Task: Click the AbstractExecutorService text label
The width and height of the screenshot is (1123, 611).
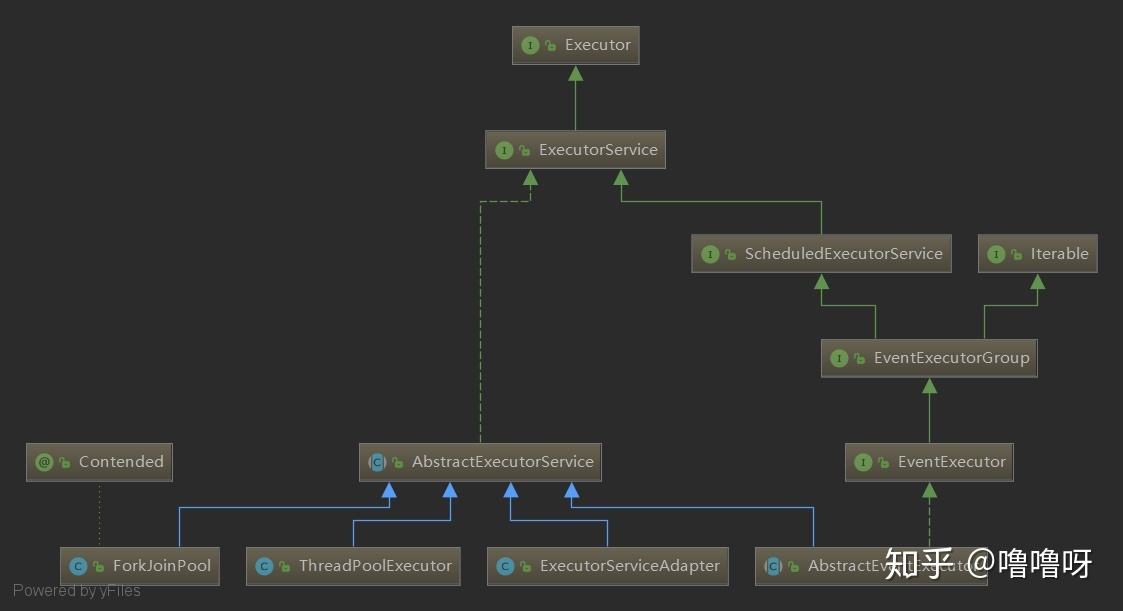Action: [503, 461]
